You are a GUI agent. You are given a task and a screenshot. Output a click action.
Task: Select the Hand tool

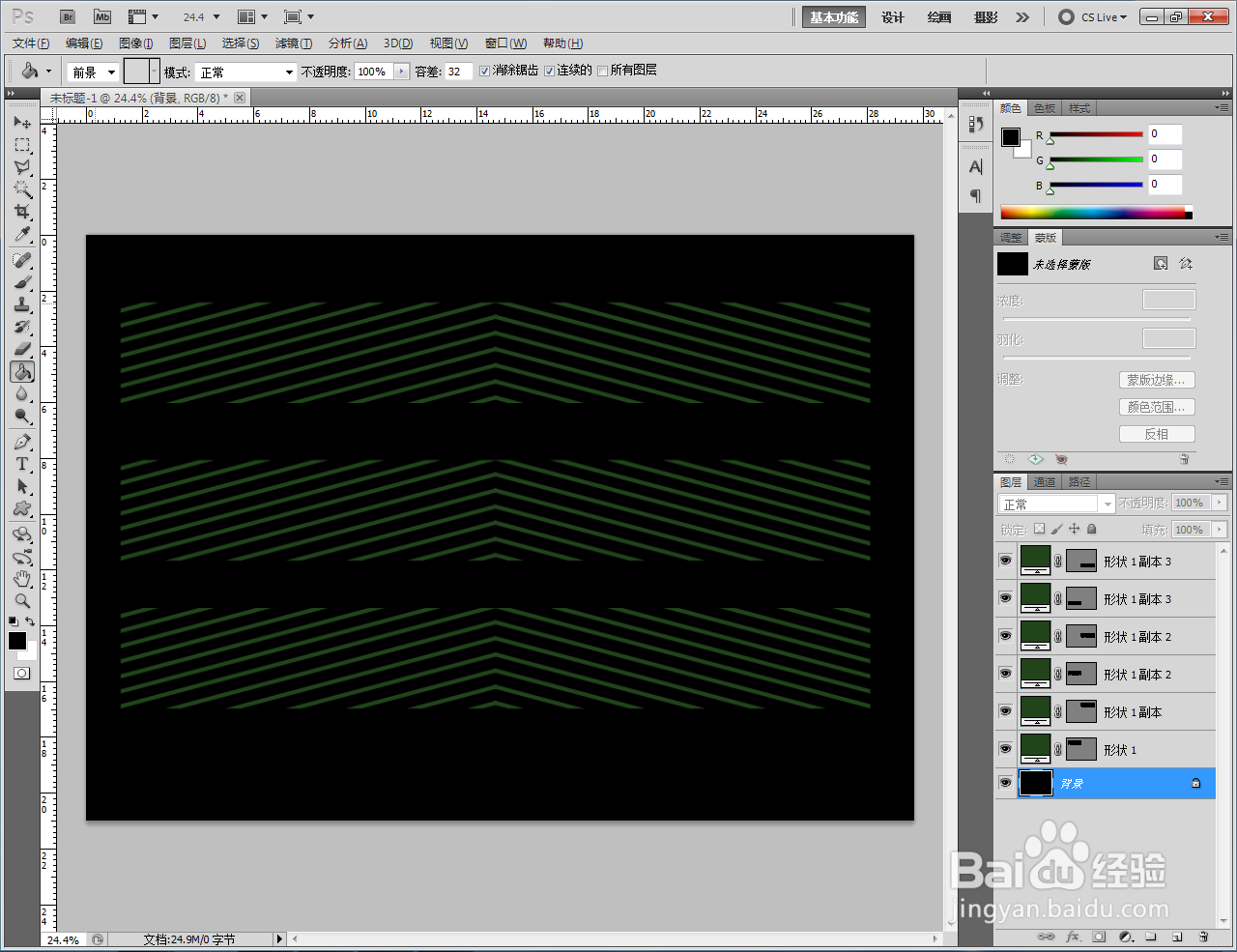[x=22, y=579]
